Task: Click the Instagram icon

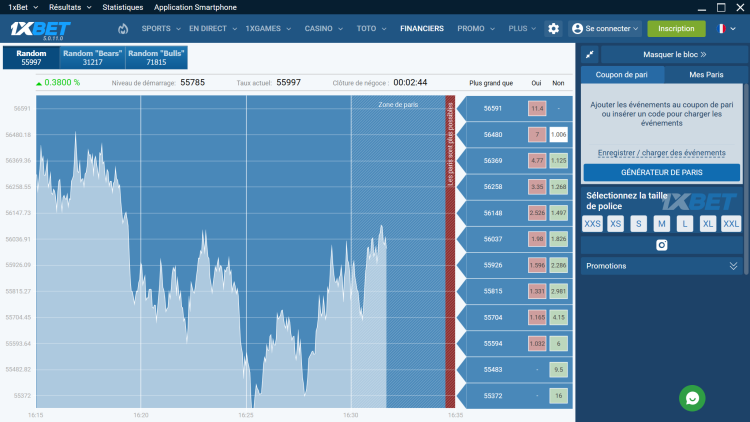Action: [662, 245]
